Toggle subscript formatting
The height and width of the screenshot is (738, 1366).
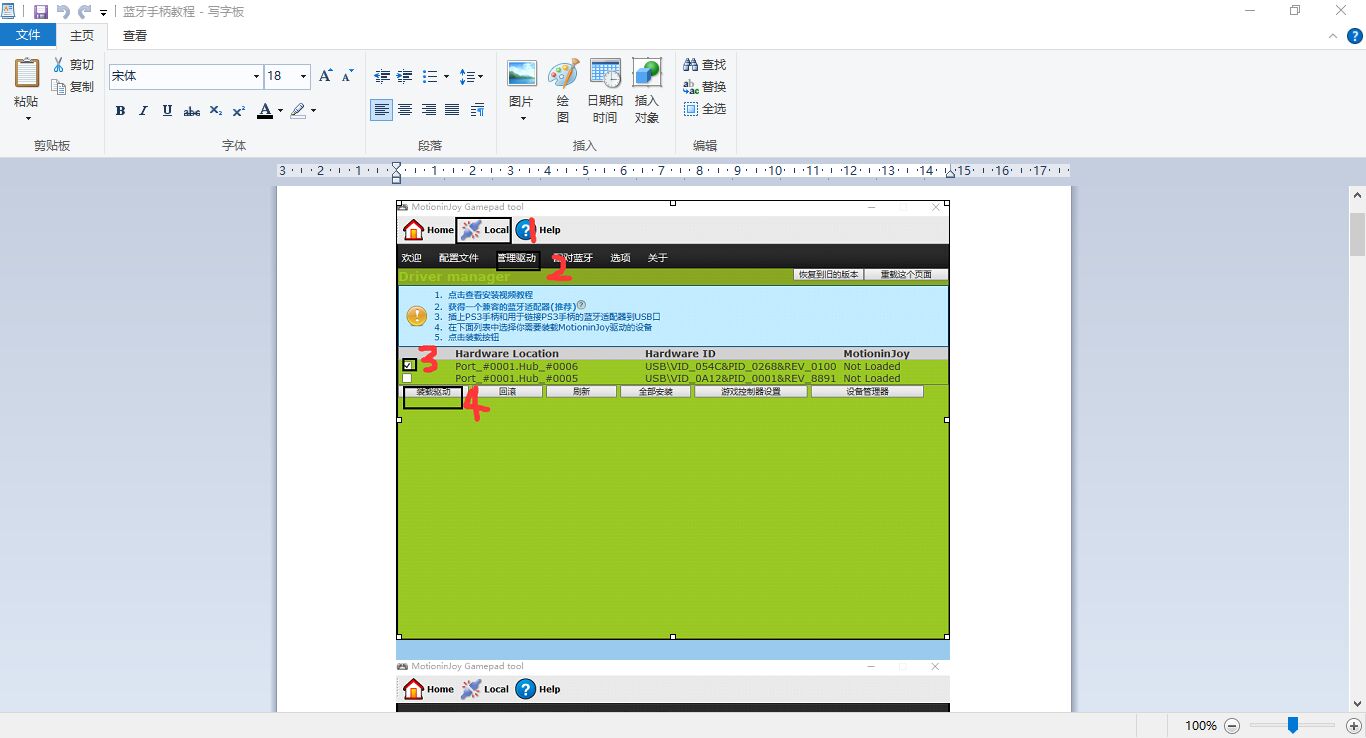[216, 111]
